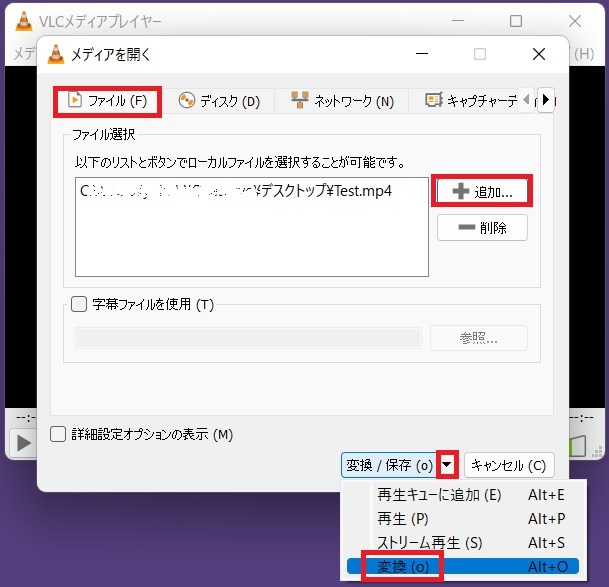
Task: Enable 字幕ファイルを使用 (T) checkbox
Action: point(79,304)
